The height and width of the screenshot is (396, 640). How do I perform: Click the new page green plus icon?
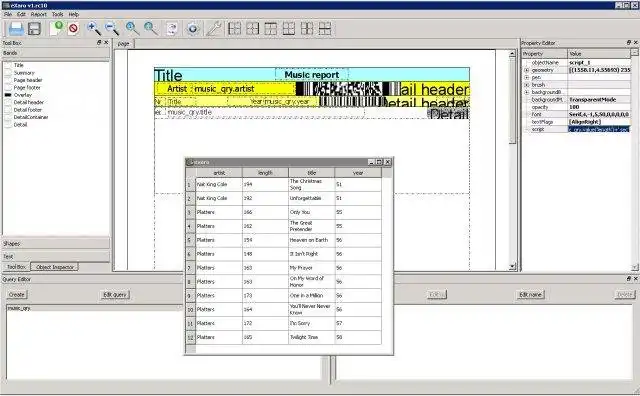pos(56,29)
